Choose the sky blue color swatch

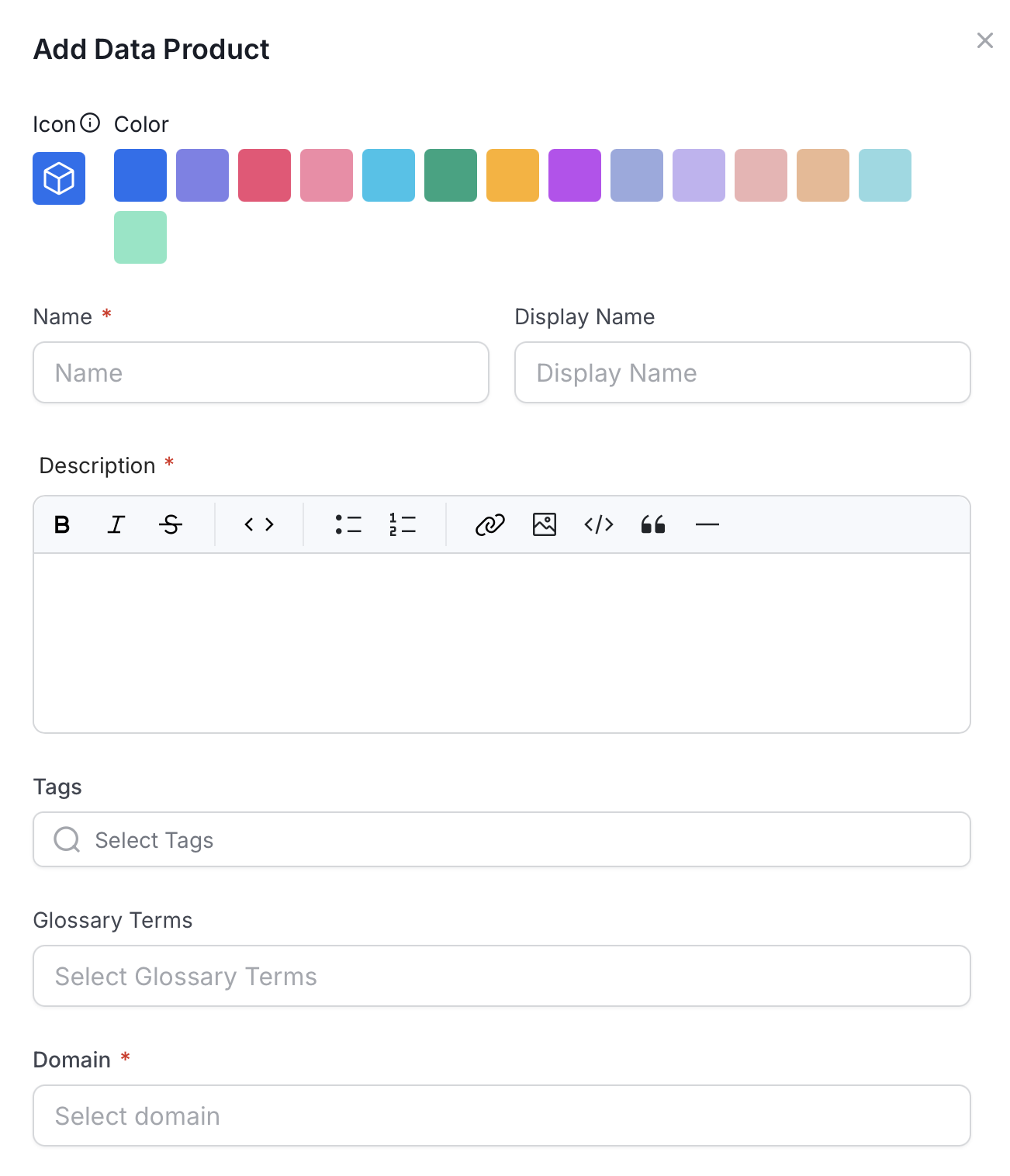(x=389, y=175)
